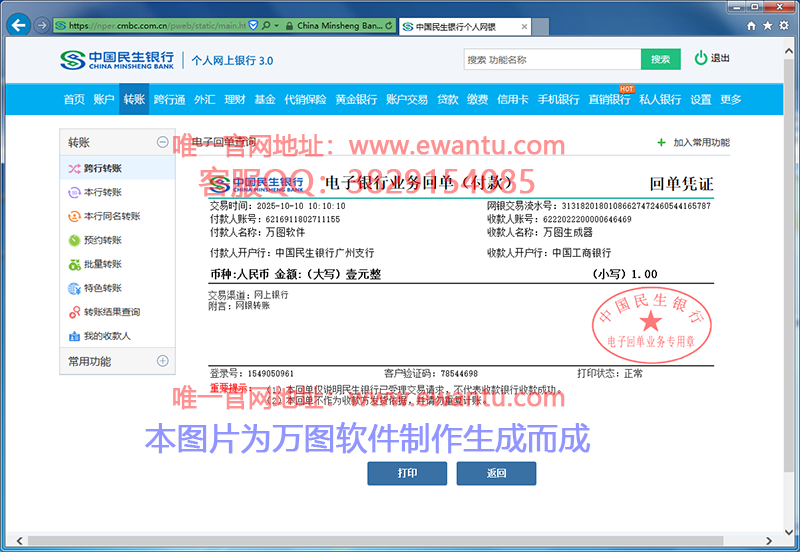Expand the 常用功能 sidebar section

(x=162, y=361)
